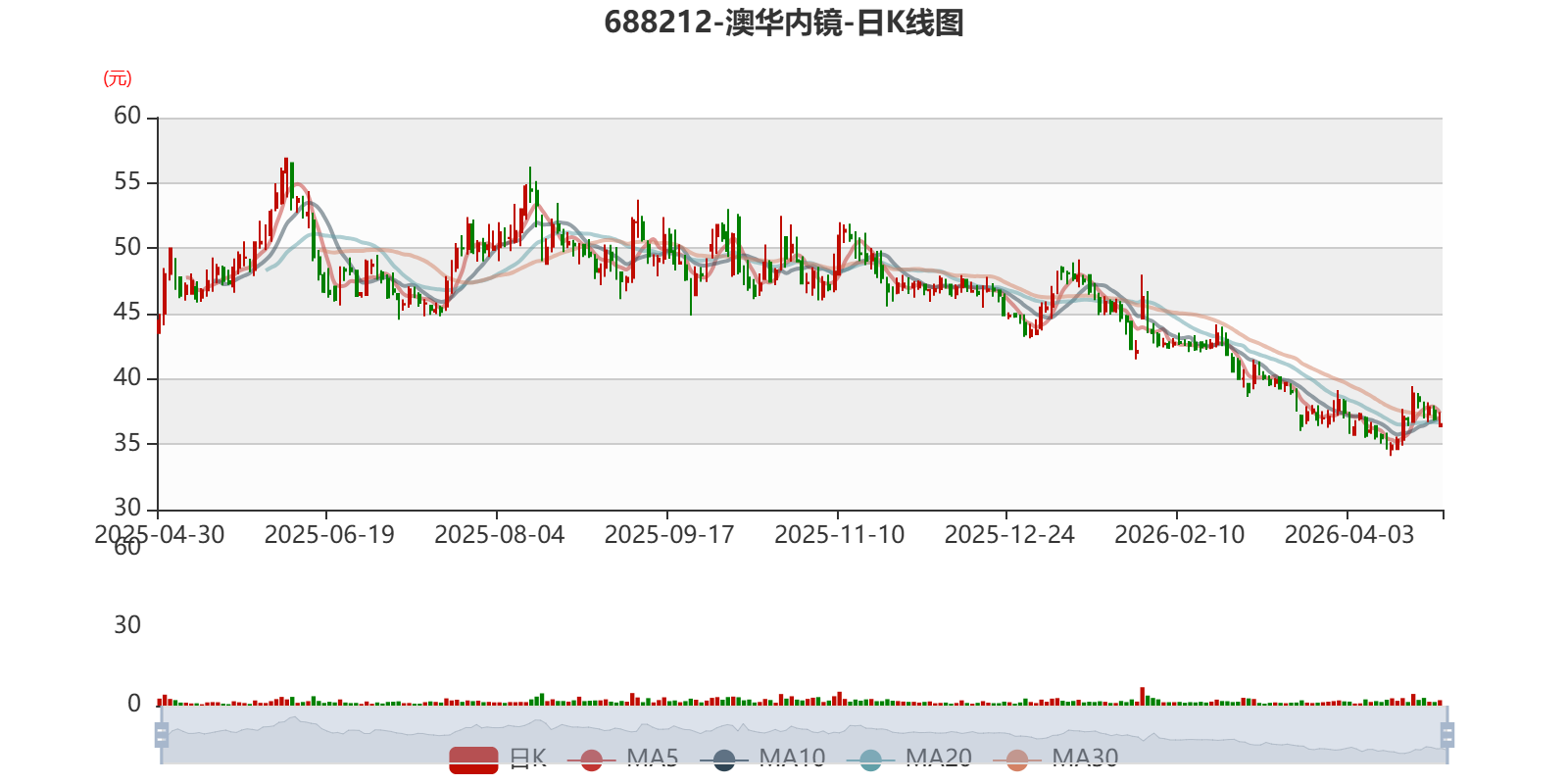The height and width of the screenshot is (784, 1568).
Task: Click the x-axis date label 2025-11-10
Action: click(840, 535)
